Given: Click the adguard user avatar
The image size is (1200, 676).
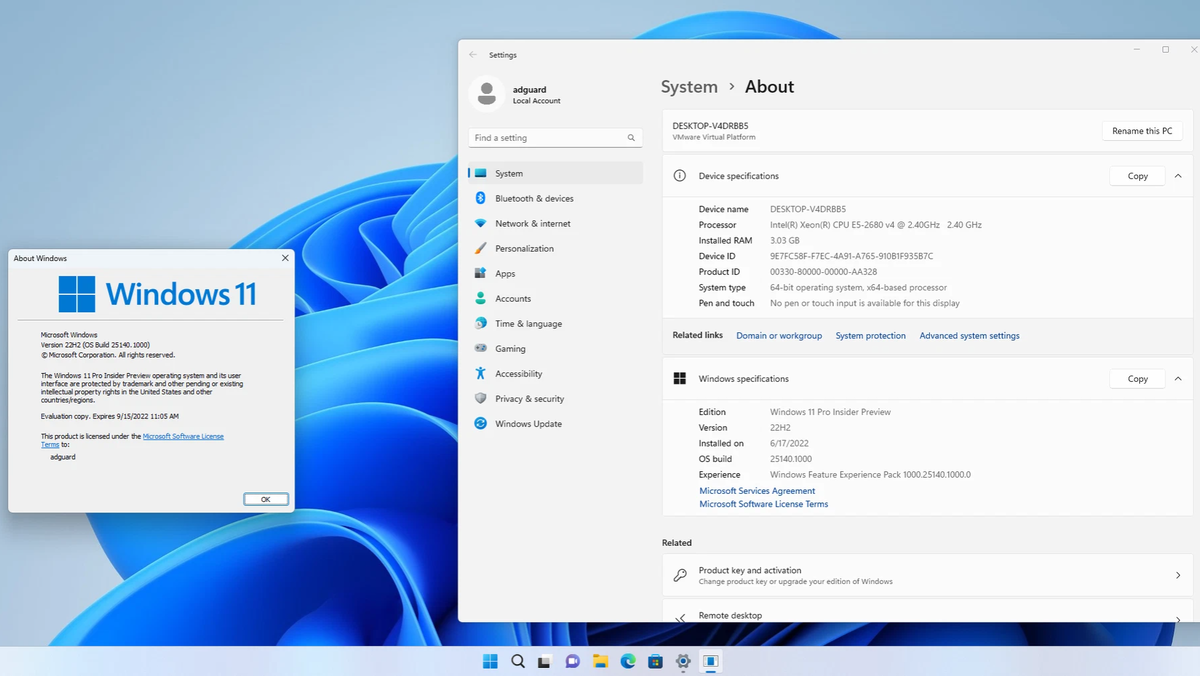Looking at the screenshot, I should [487, 93].
